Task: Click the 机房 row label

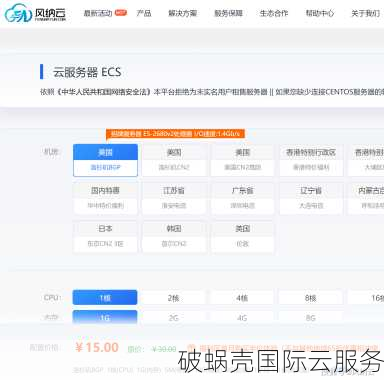Action: pos(51,152)
